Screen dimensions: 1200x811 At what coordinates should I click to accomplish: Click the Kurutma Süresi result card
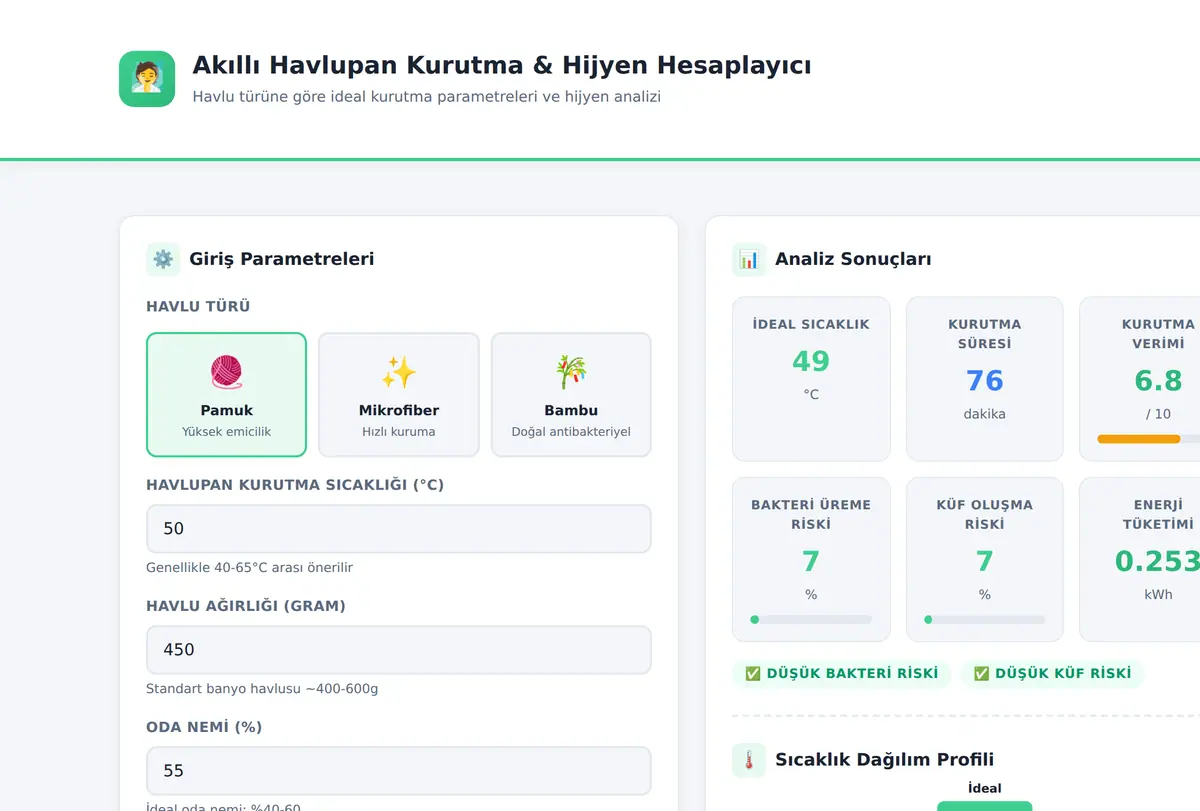click(x=985, y=379)
